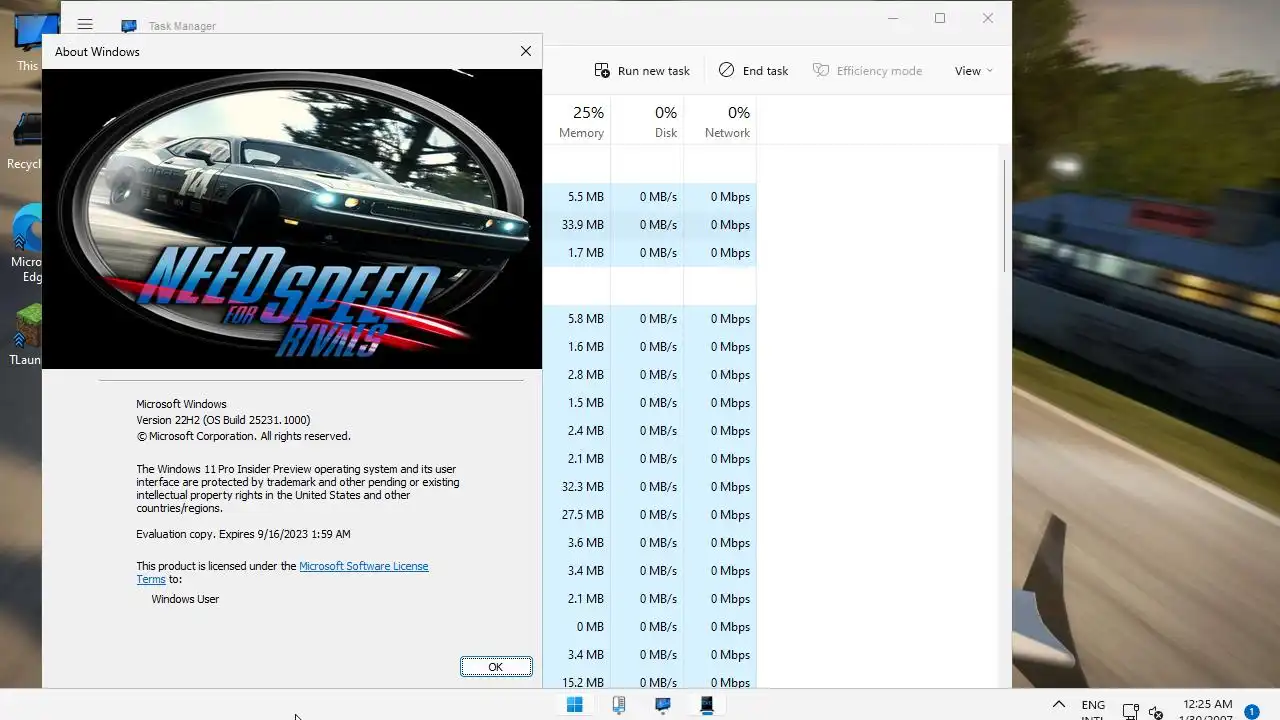Select the 0 MB memory cell
The height and width of the screenshot is (720, 1280).
577,627
